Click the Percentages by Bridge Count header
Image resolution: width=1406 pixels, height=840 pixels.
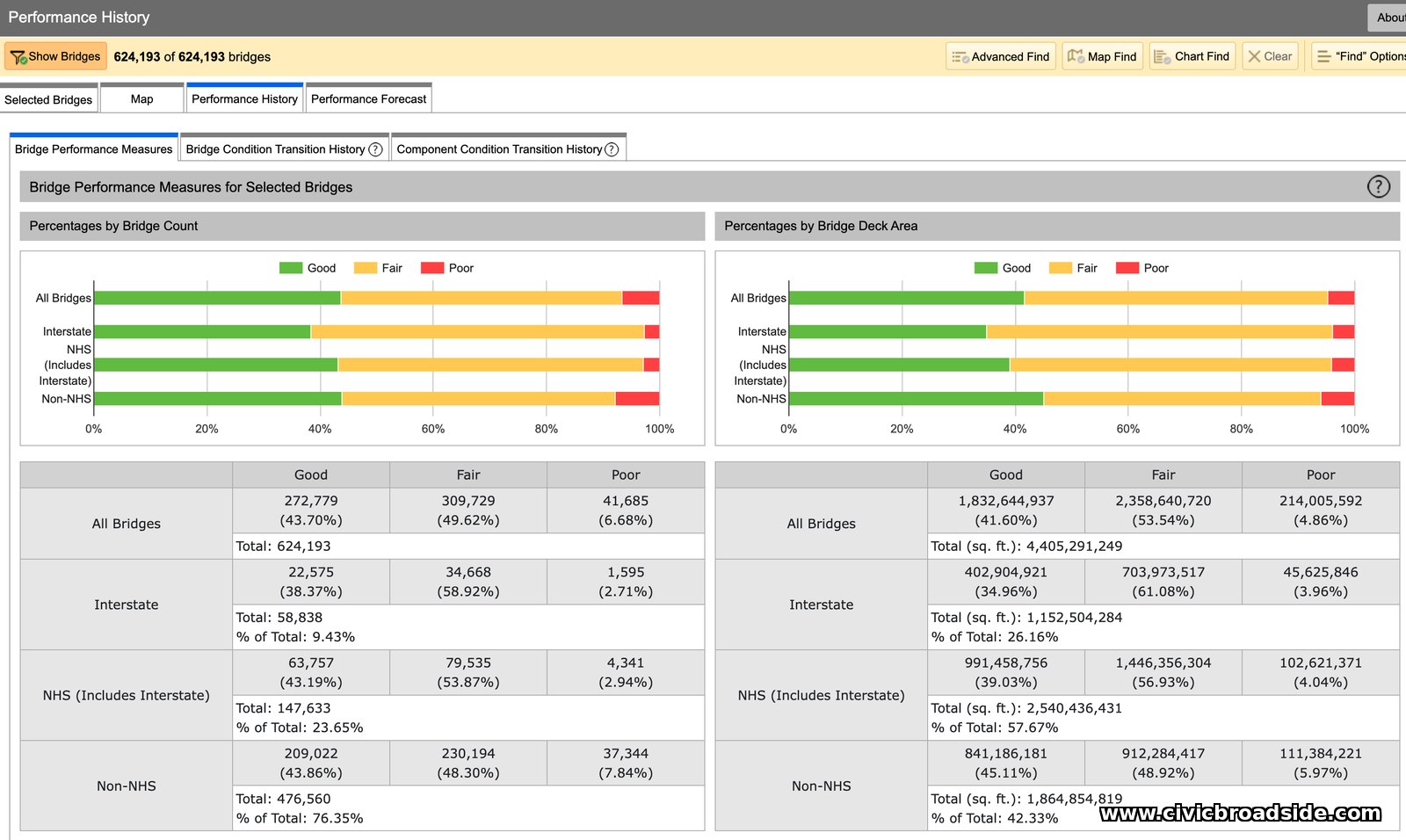coord(362,226)
